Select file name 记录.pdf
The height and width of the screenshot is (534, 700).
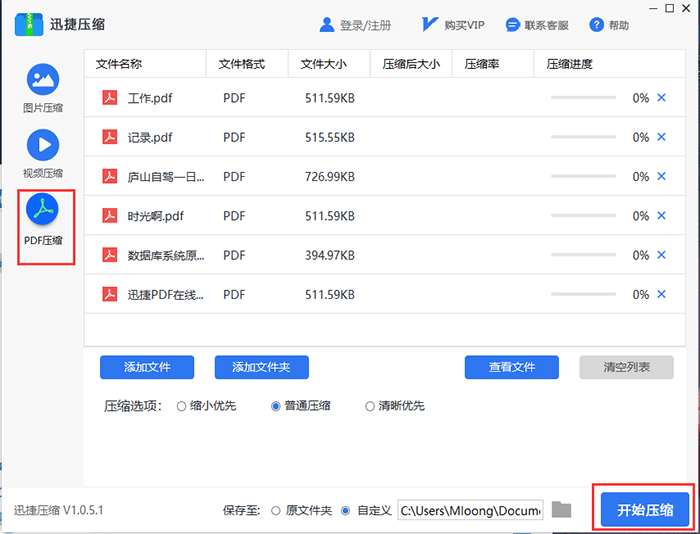pyautogui.click(x=150, y=138)
